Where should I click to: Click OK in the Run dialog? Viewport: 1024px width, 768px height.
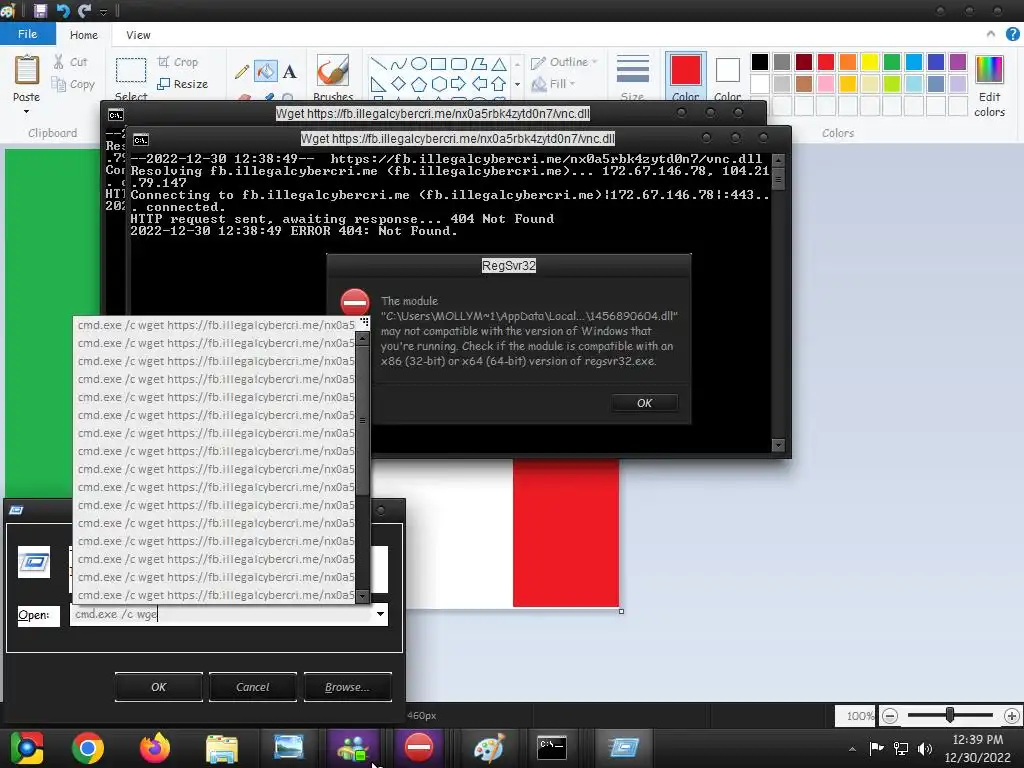point(159,687)
